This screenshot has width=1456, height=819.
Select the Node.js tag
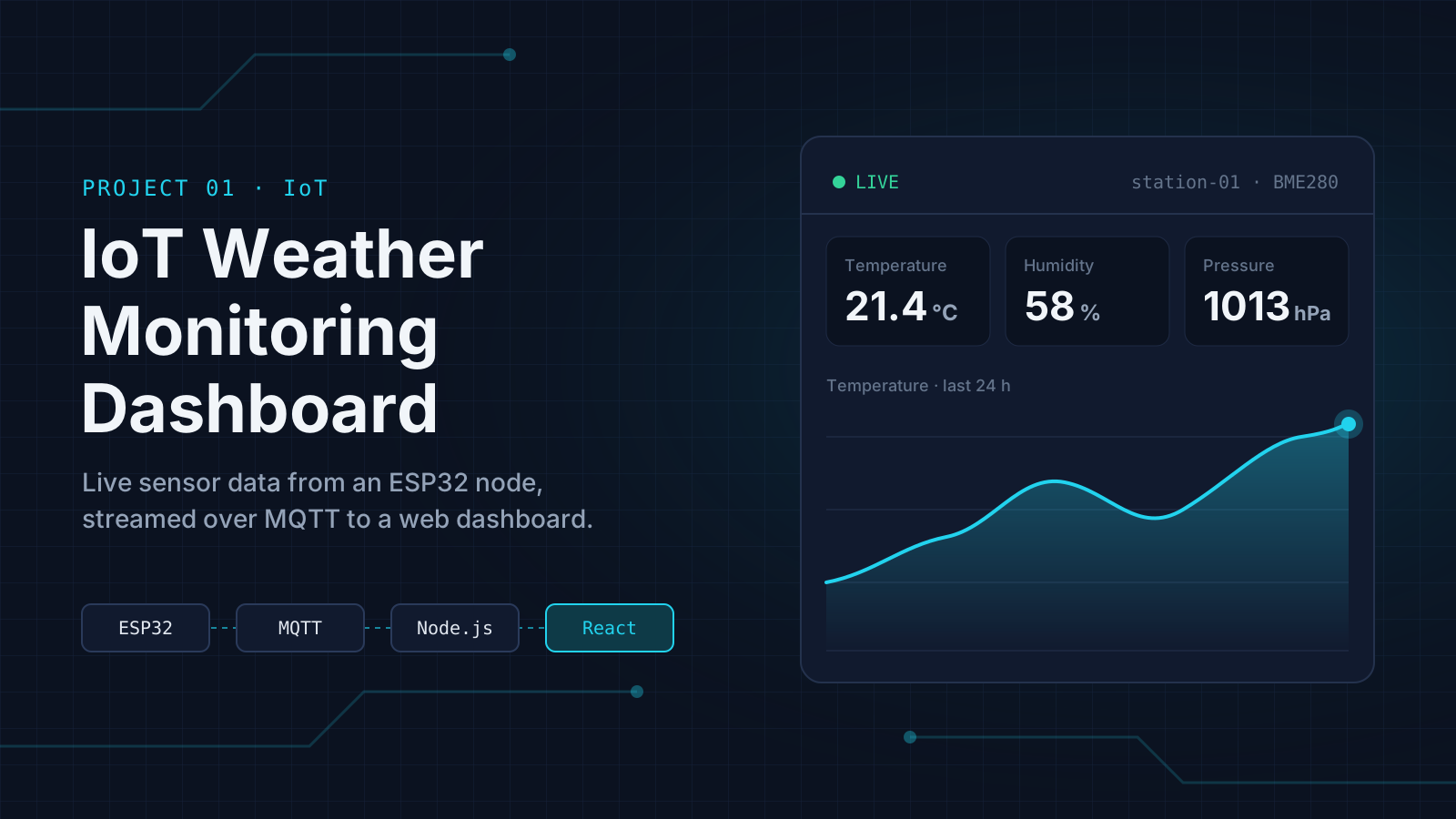click(x=455, y=628)
